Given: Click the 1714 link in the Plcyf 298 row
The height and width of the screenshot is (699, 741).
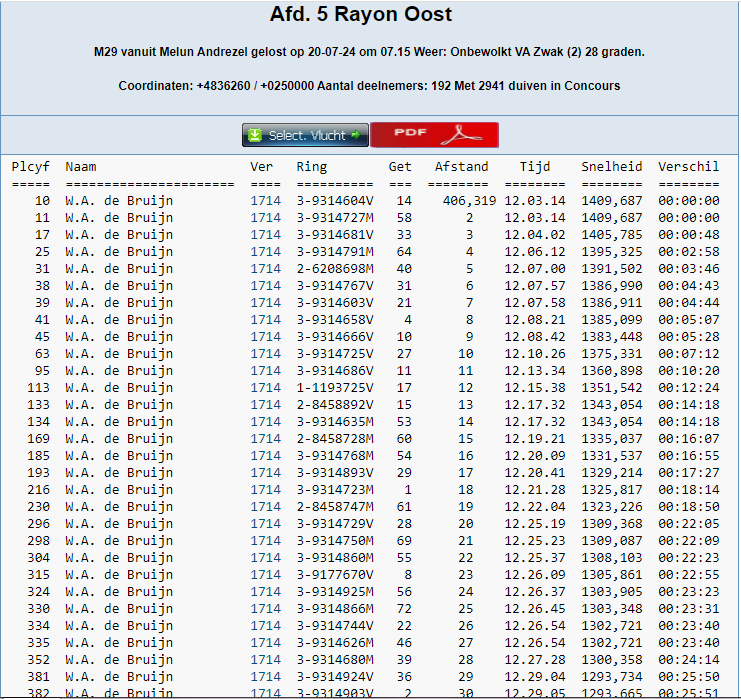Looking at the screenshot, I should 265,541.
